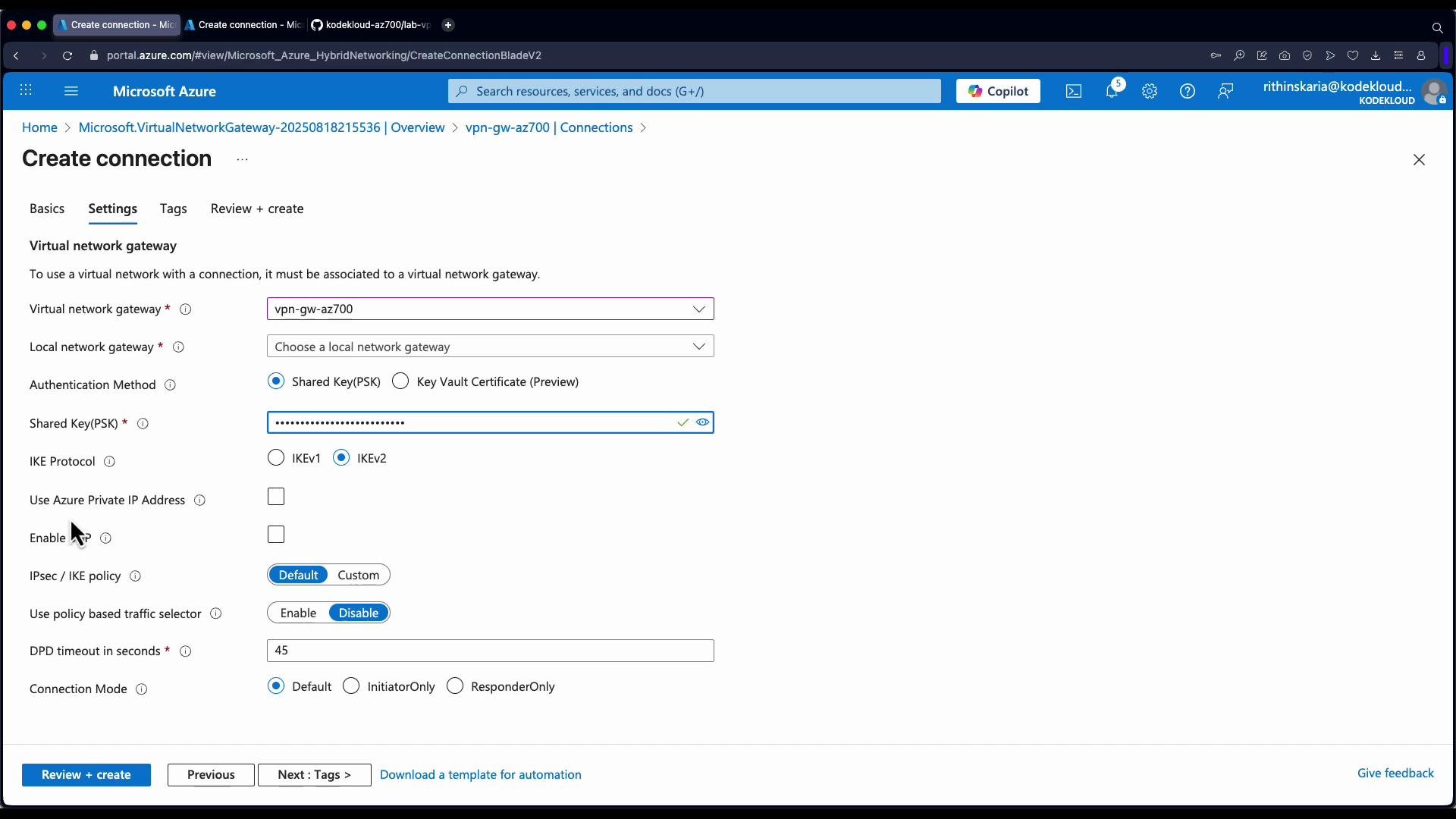Show info for IPsec / IKE policy
Image resolution: width=1456 pixels, height=819 pixels.
tap(135, 576)
